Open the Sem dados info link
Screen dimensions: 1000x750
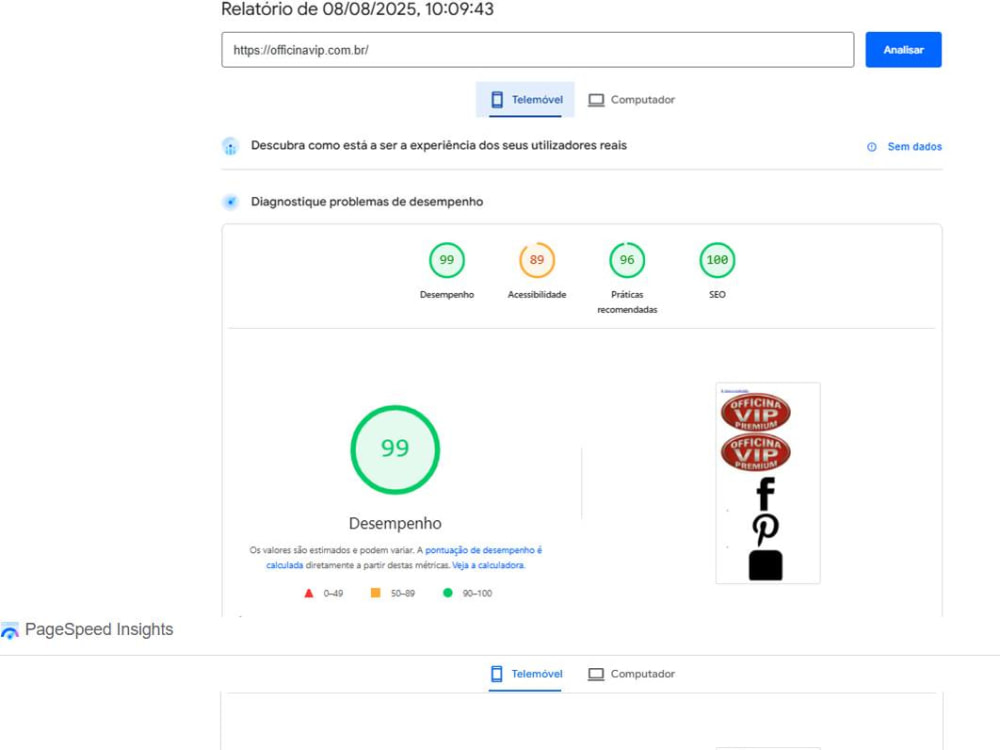(915, 147)
